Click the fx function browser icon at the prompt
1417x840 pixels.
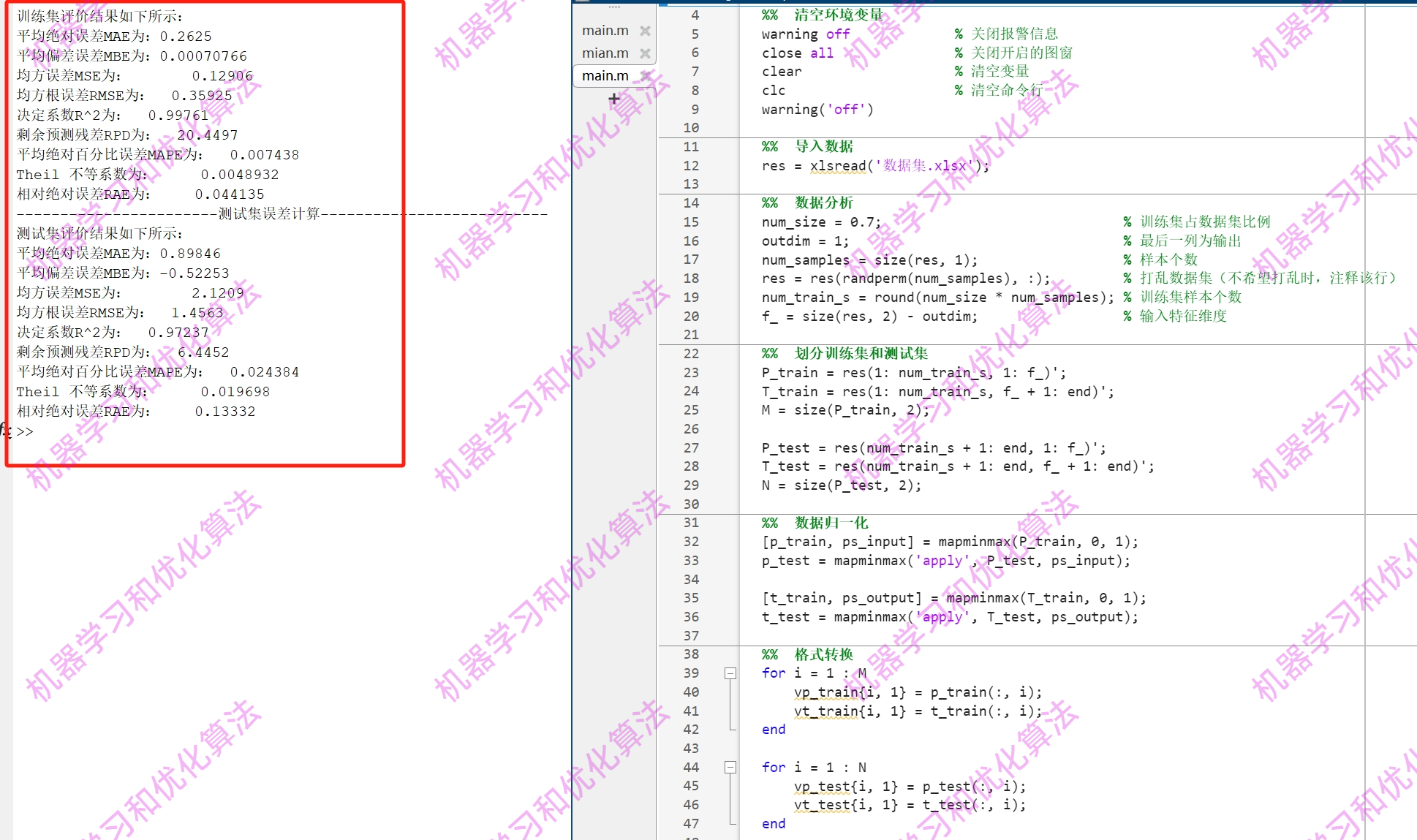click(x=5, y=430)
